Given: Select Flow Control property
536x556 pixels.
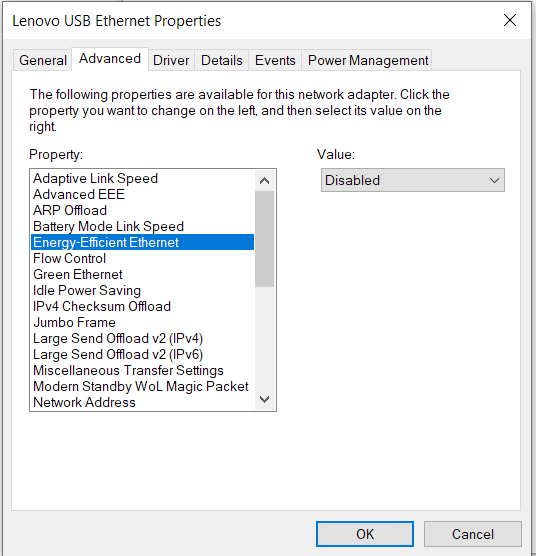Looking at the screenshot, I should [x=142, y=258].
